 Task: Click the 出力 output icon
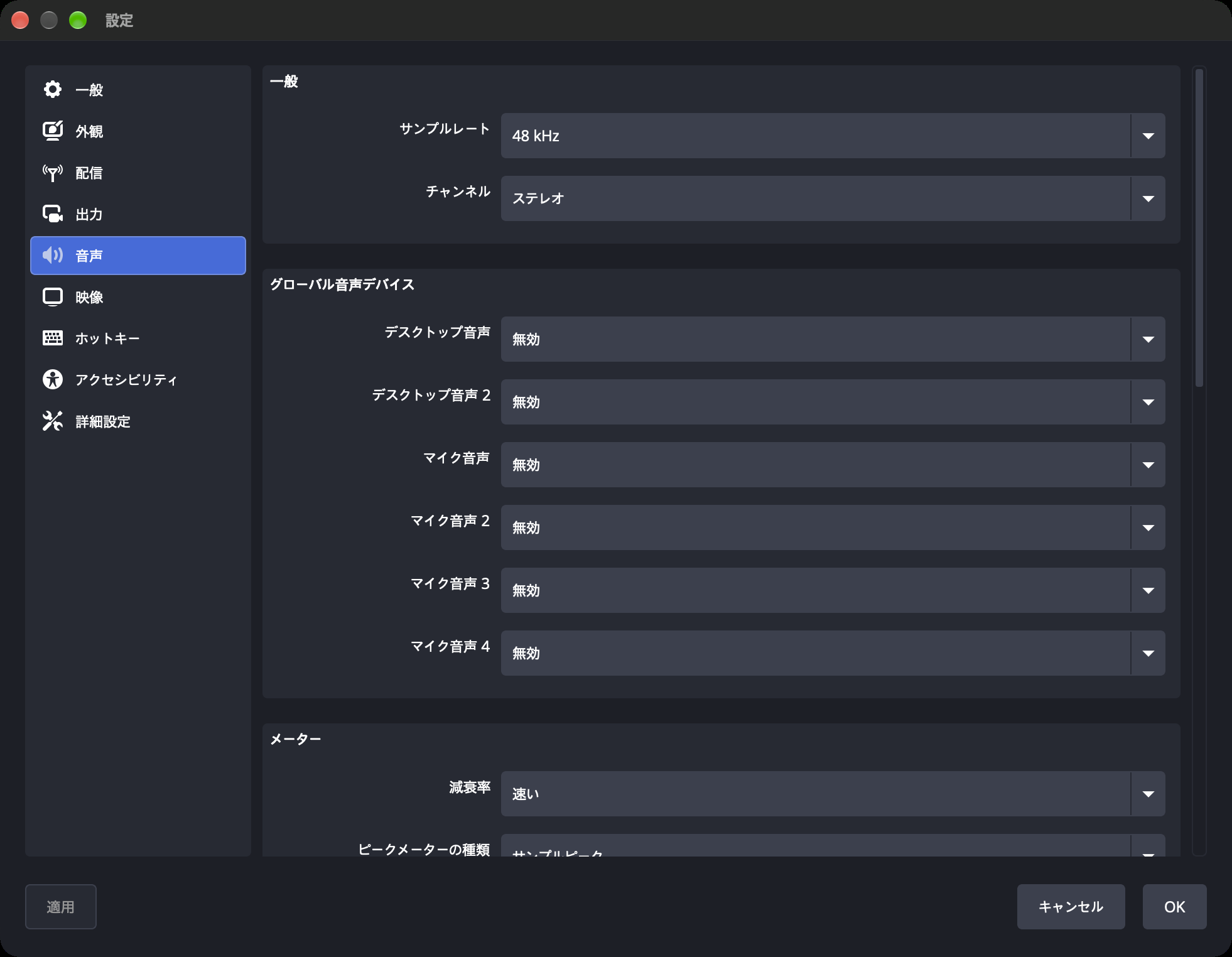click(53, 214)
